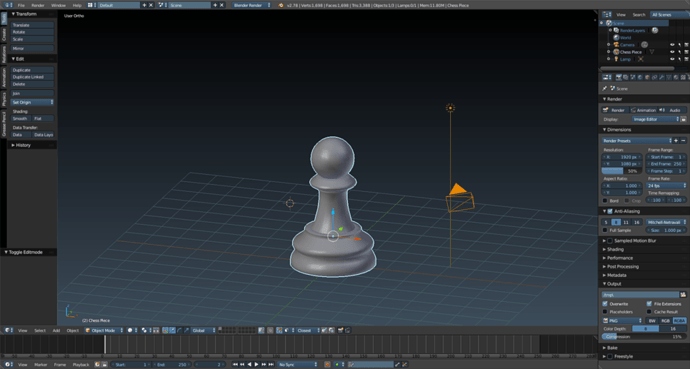Click the play animation button in timeline
The height and width of the screenshot is (369, 690).
[257, 365]
